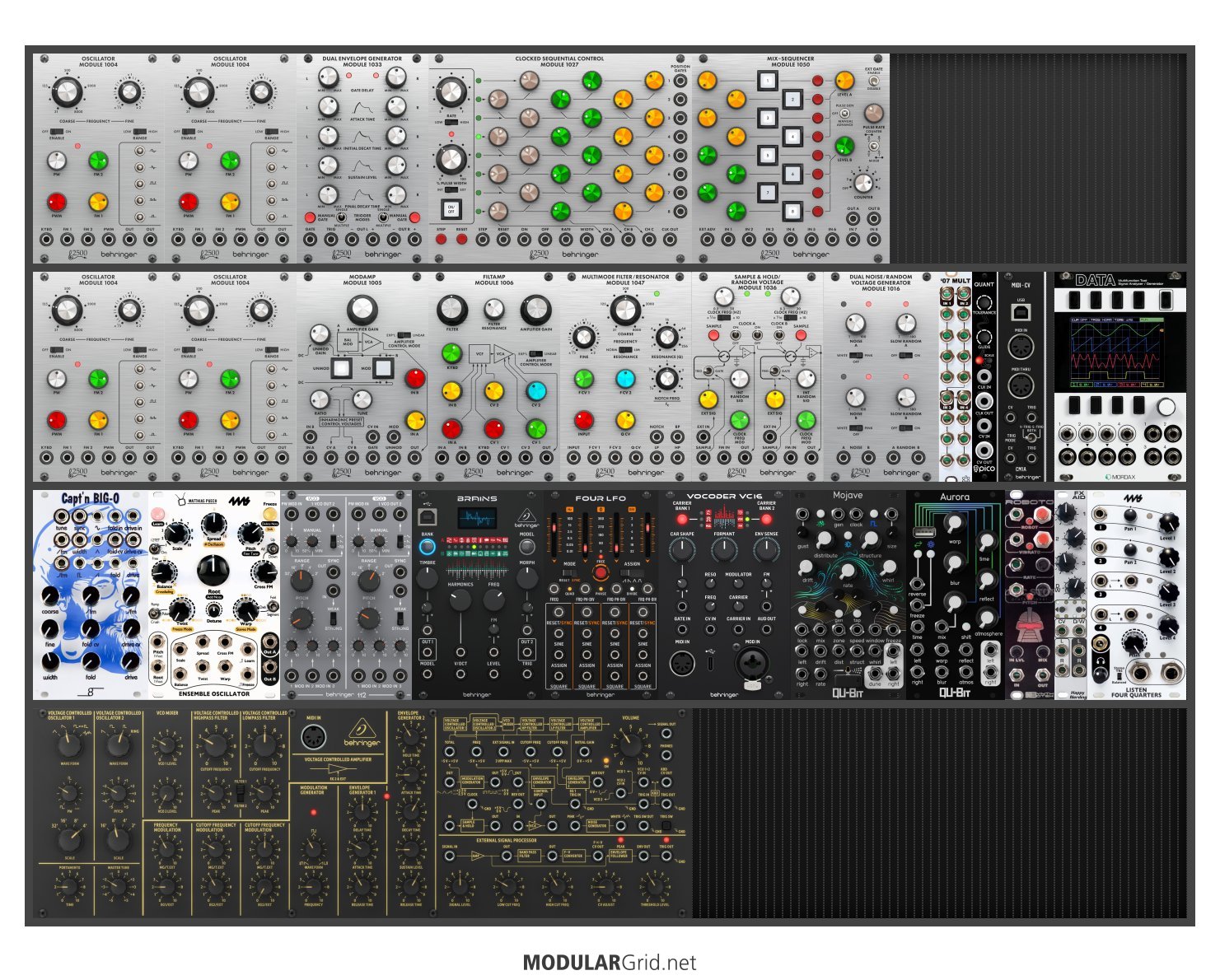
Task: Click position gate jack 1 on Module 1027
Action: (x=680, y=82)
